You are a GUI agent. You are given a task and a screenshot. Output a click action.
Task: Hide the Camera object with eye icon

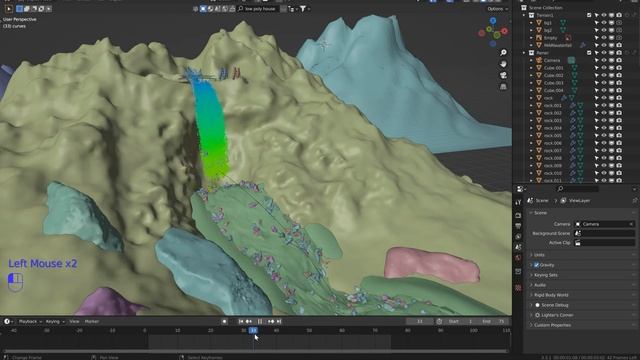point(604,60)
